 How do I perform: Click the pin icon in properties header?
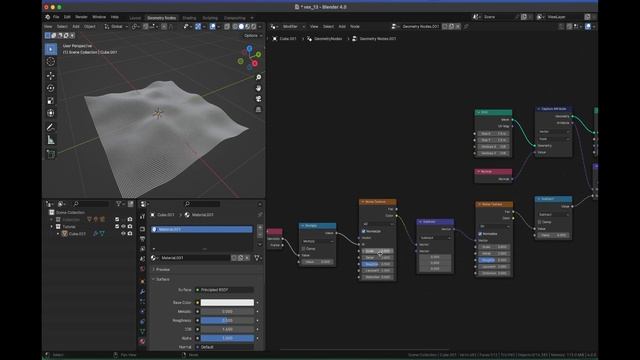tap(260, 215)
